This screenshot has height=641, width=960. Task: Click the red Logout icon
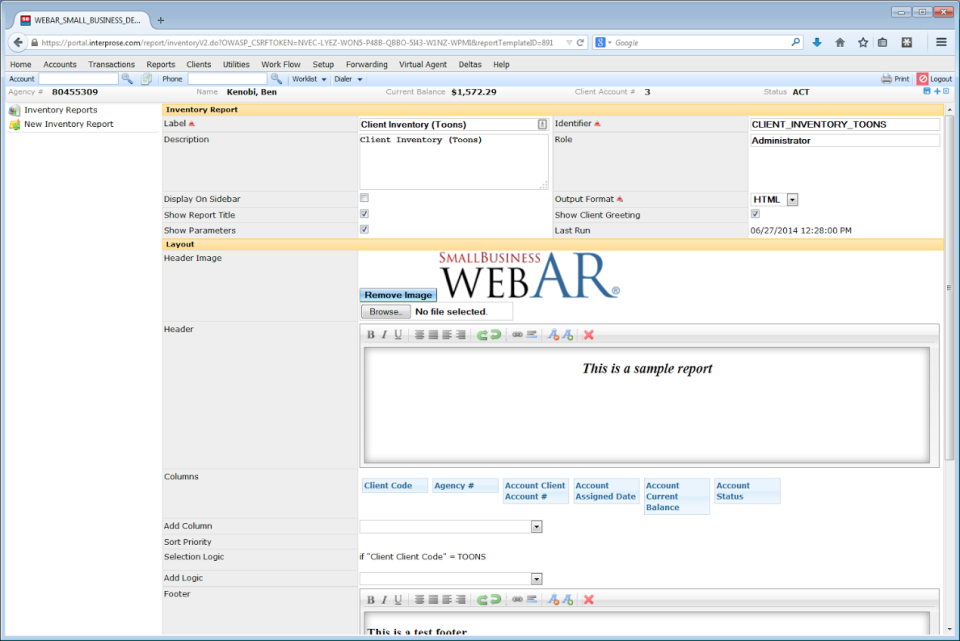pos(923,79)
